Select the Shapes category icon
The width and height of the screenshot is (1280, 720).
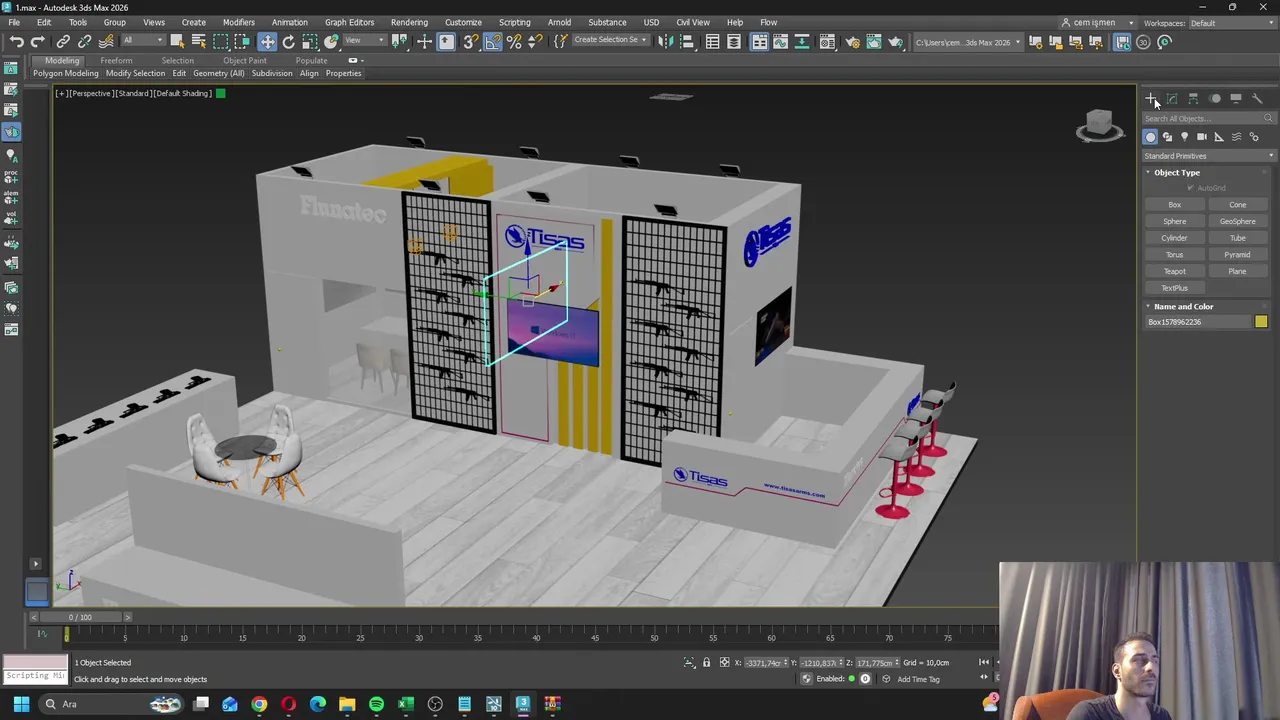1167,137
